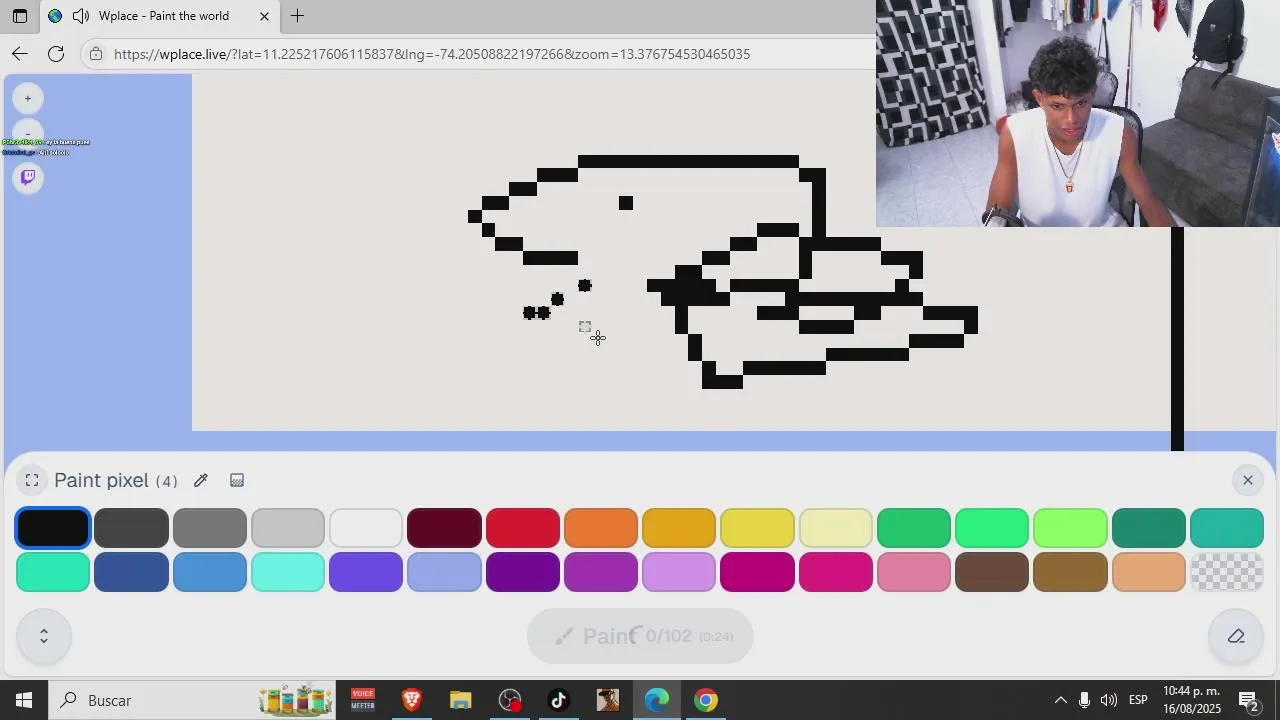
Task: Activate the eraser tool
Action: tap(1236, 636)
